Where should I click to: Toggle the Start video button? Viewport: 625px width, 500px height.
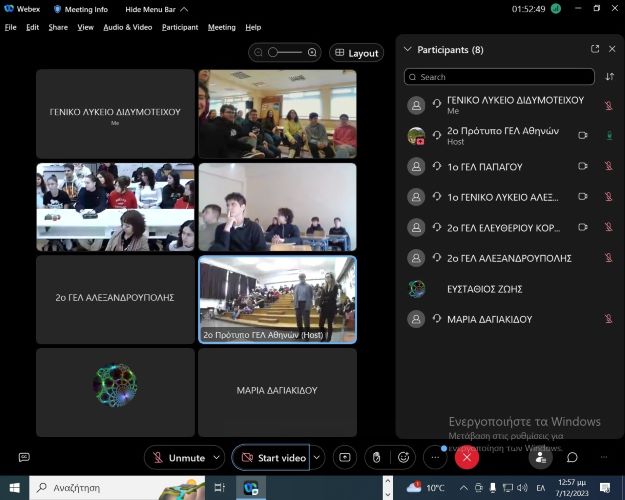(271, 457)
